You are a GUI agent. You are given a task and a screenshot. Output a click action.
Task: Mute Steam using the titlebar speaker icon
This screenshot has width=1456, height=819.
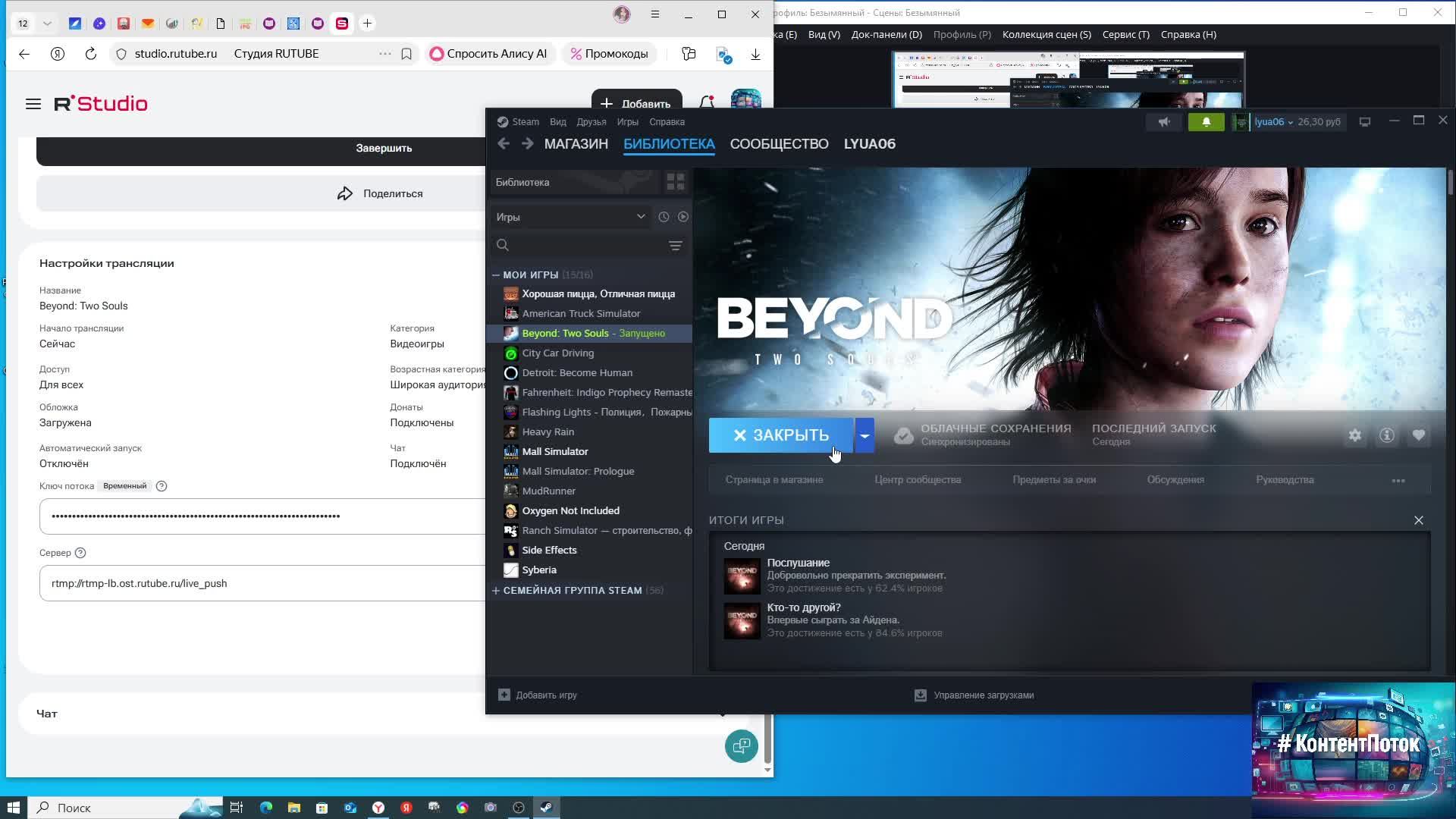[1164, 121]
